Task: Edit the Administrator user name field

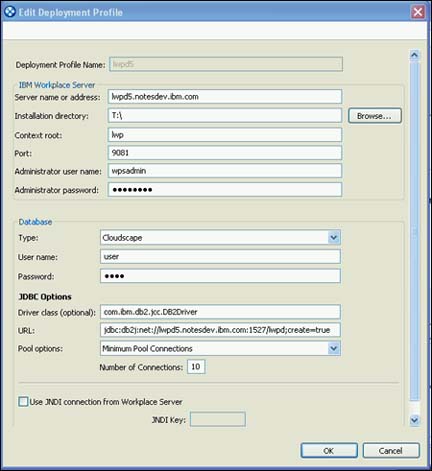Action: [225, 171]
